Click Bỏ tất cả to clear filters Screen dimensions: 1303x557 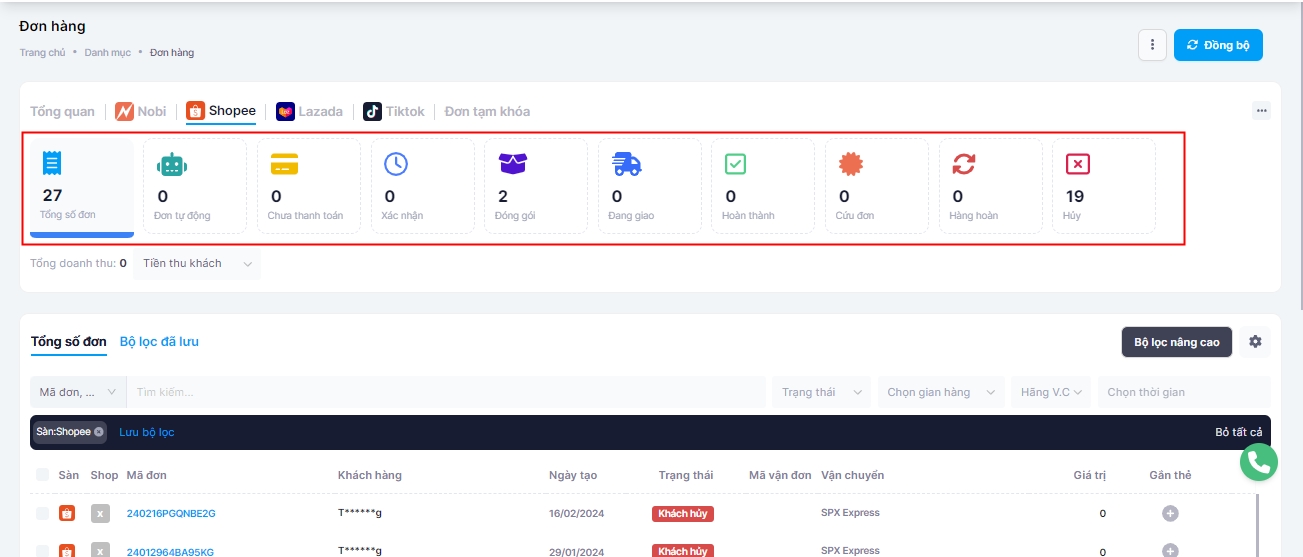coord(1239,432)
